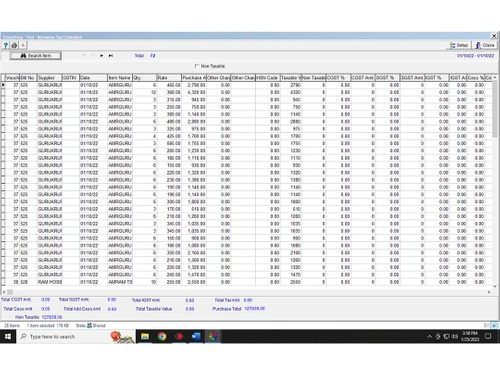Click the Vouch column header
Screen dimensions: 500x375
pos(13,78)
